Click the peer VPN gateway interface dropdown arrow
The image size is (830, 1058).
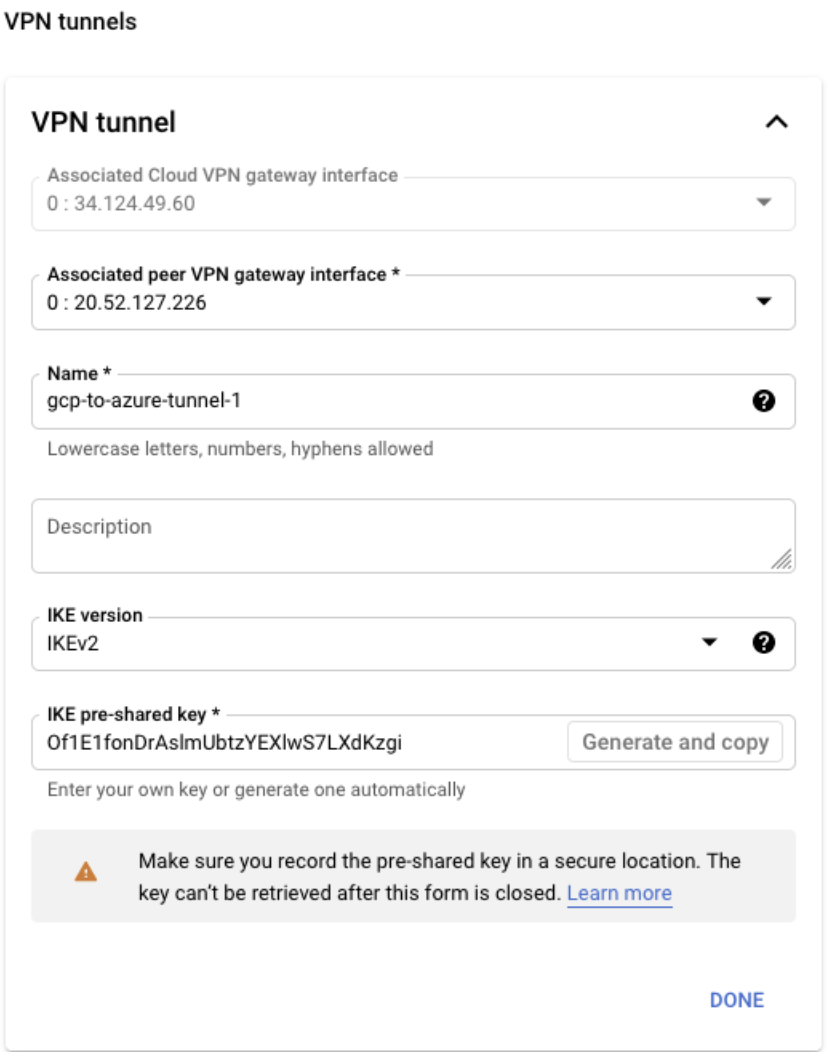coord(763,301)
